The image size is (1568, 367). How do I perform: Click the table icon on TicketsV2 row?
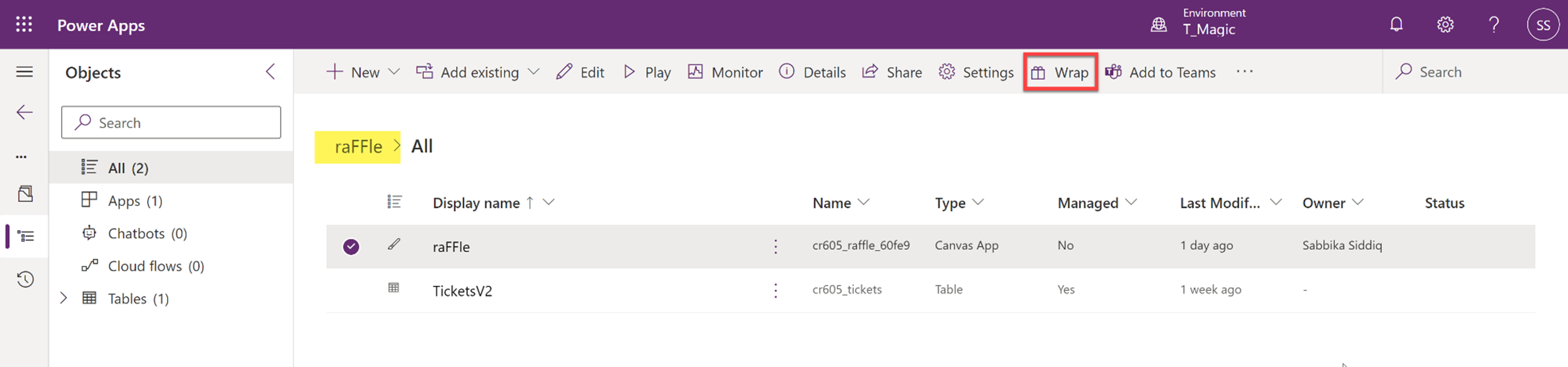click(394, 288)
